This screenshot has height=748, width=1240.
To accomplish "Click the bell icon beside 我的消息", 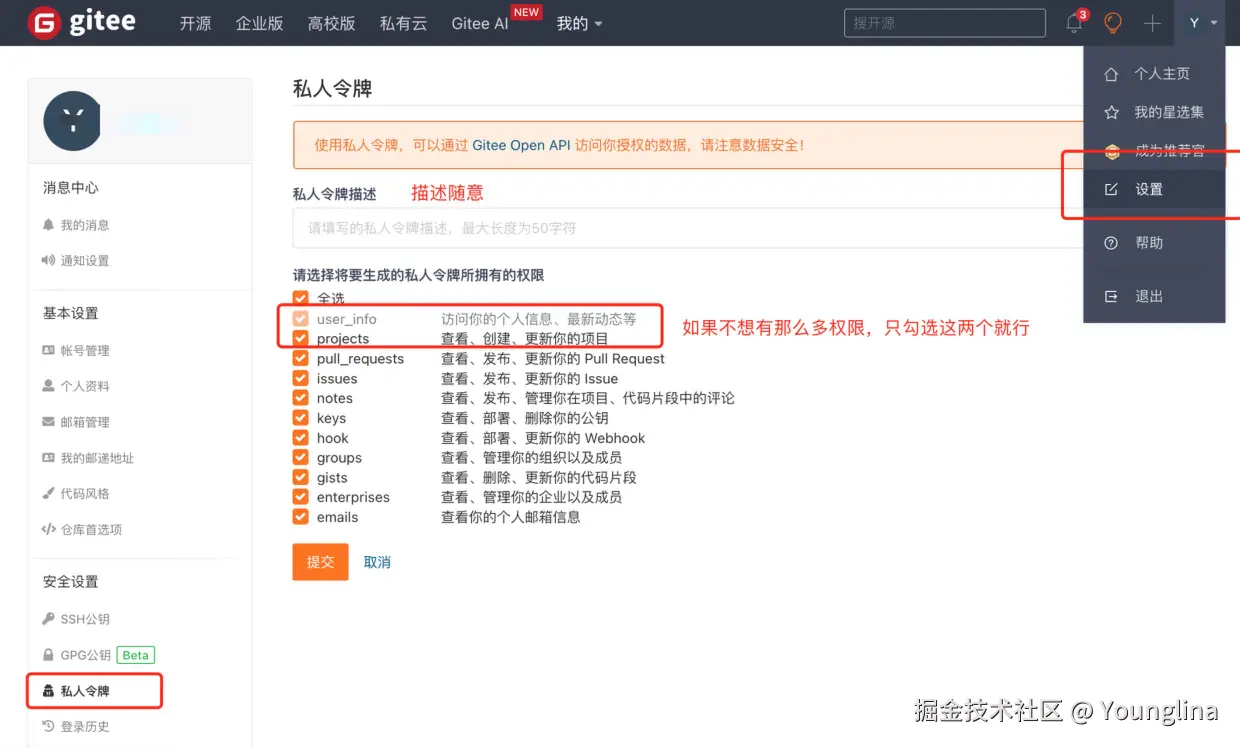I will 48,225.
